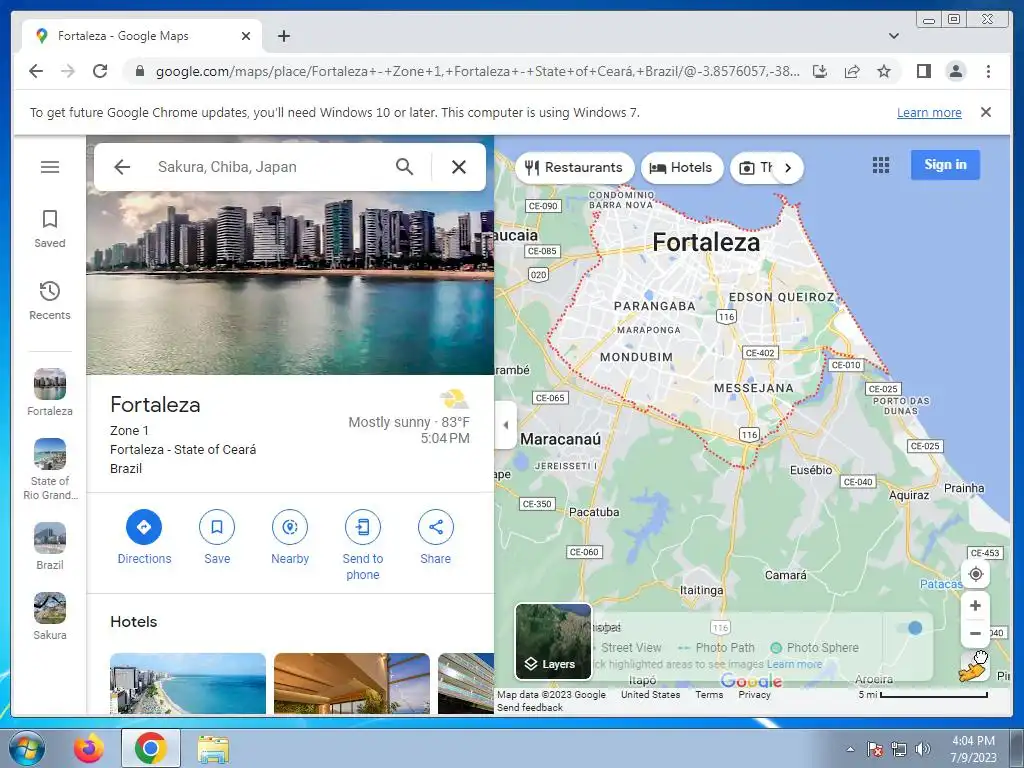The image size is (1024, 768).
Task: Click the United States region link
Action: click(x=650, y=695)
